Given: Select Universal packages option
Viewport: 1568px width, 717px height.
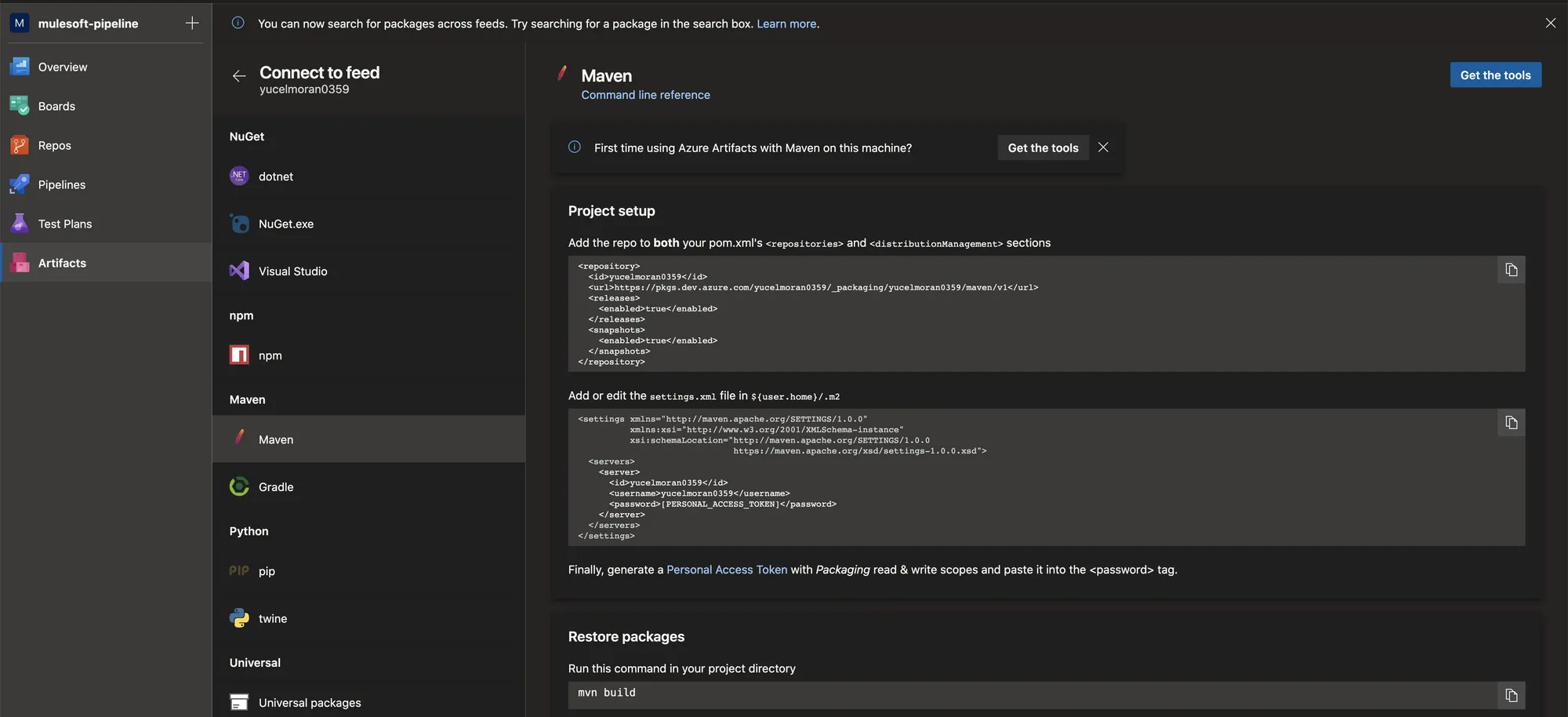Looking at the screenshot, I should (368, 702).
